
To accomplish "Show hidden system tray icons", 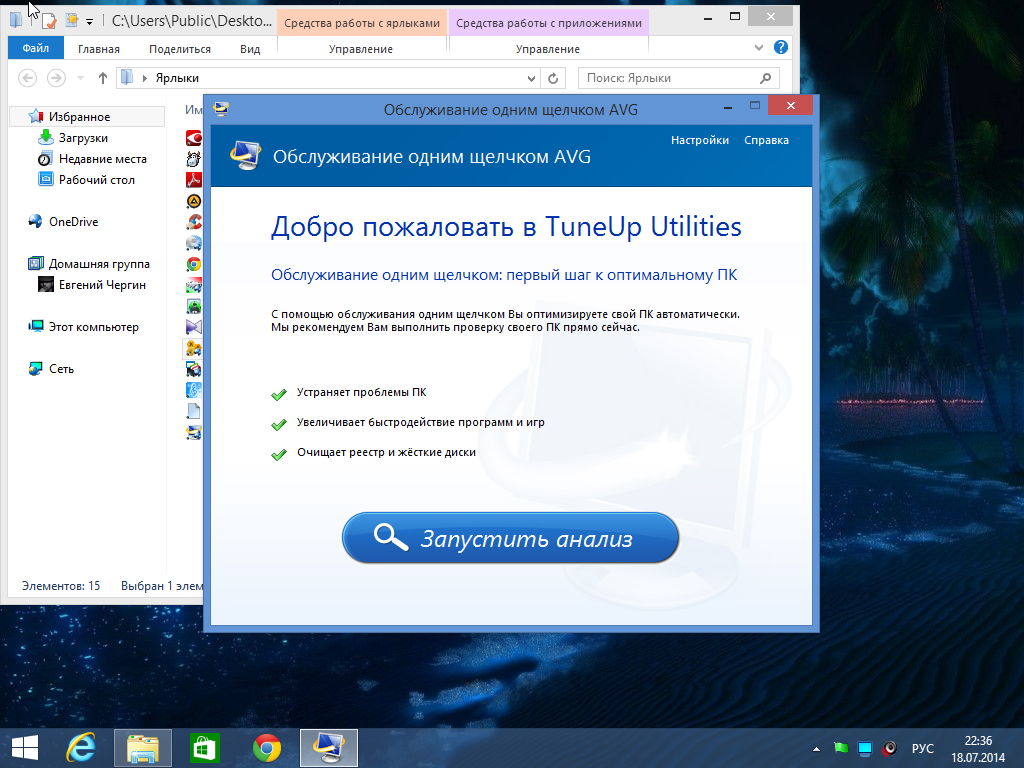I will 816,749.
